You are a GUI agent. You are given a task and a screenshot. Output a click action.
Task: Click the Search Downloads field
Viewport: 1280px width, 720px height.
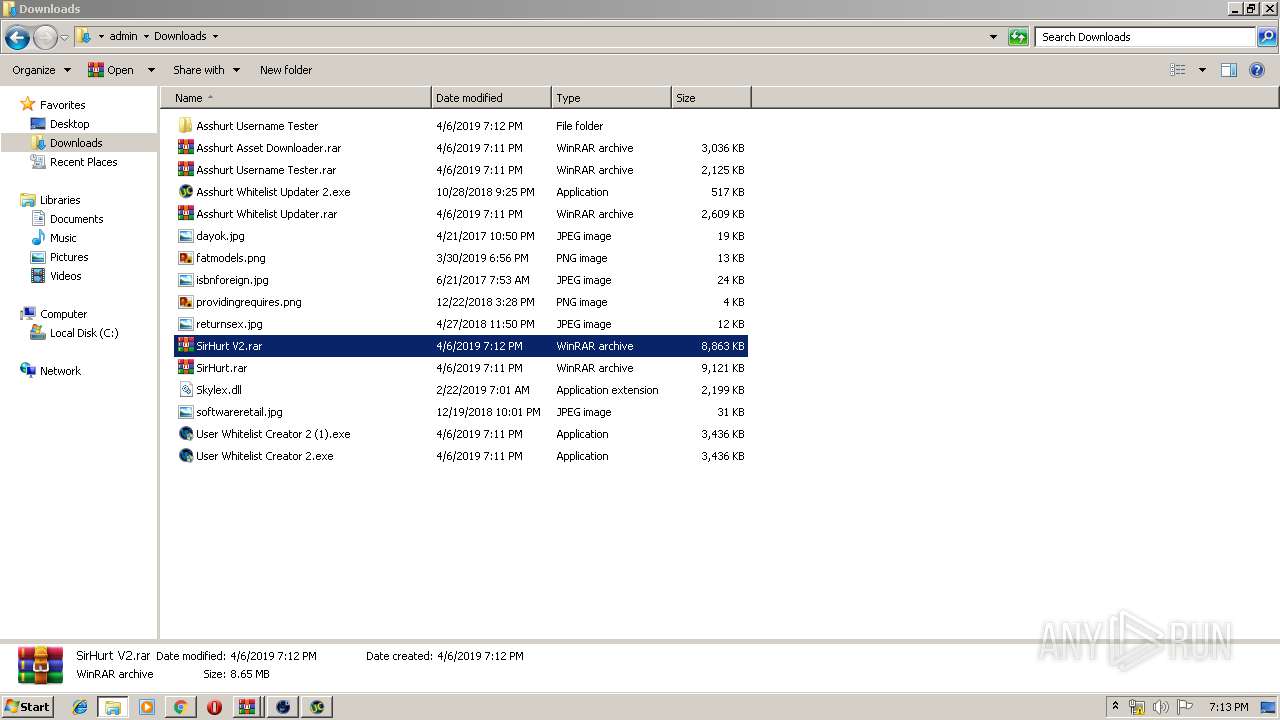[1145, 37]
